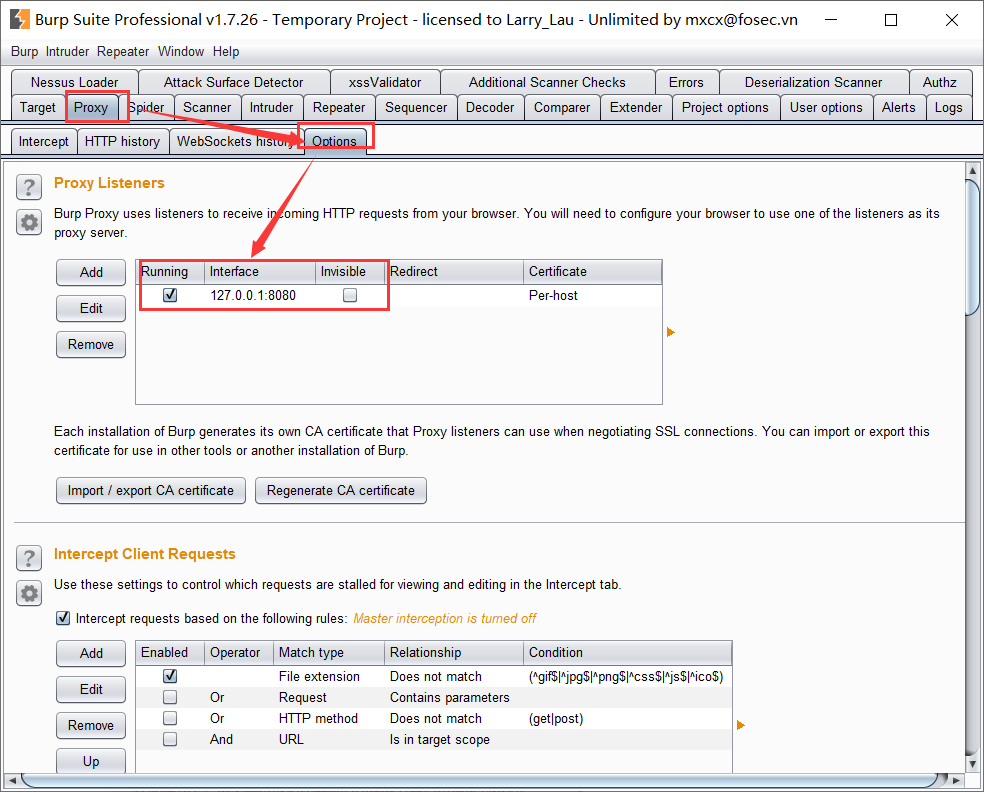Edit the selected intercept rule

91,689
